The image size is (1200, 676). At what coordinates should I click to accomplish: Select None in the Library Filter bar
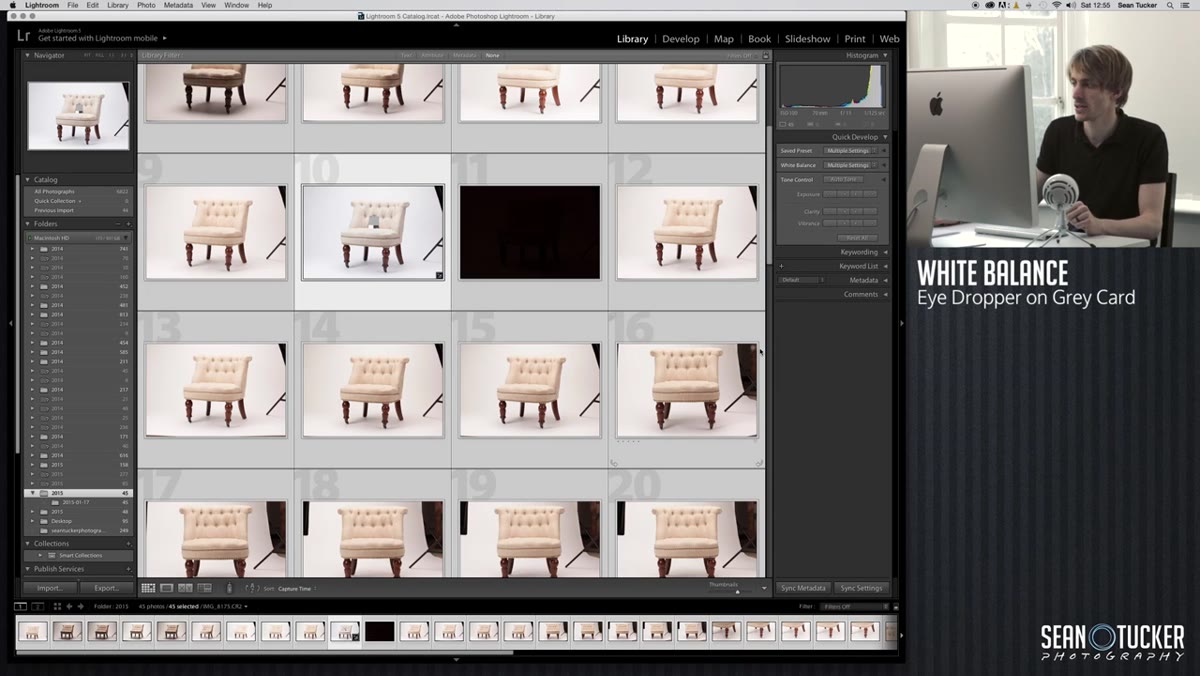tap(492, 55)
